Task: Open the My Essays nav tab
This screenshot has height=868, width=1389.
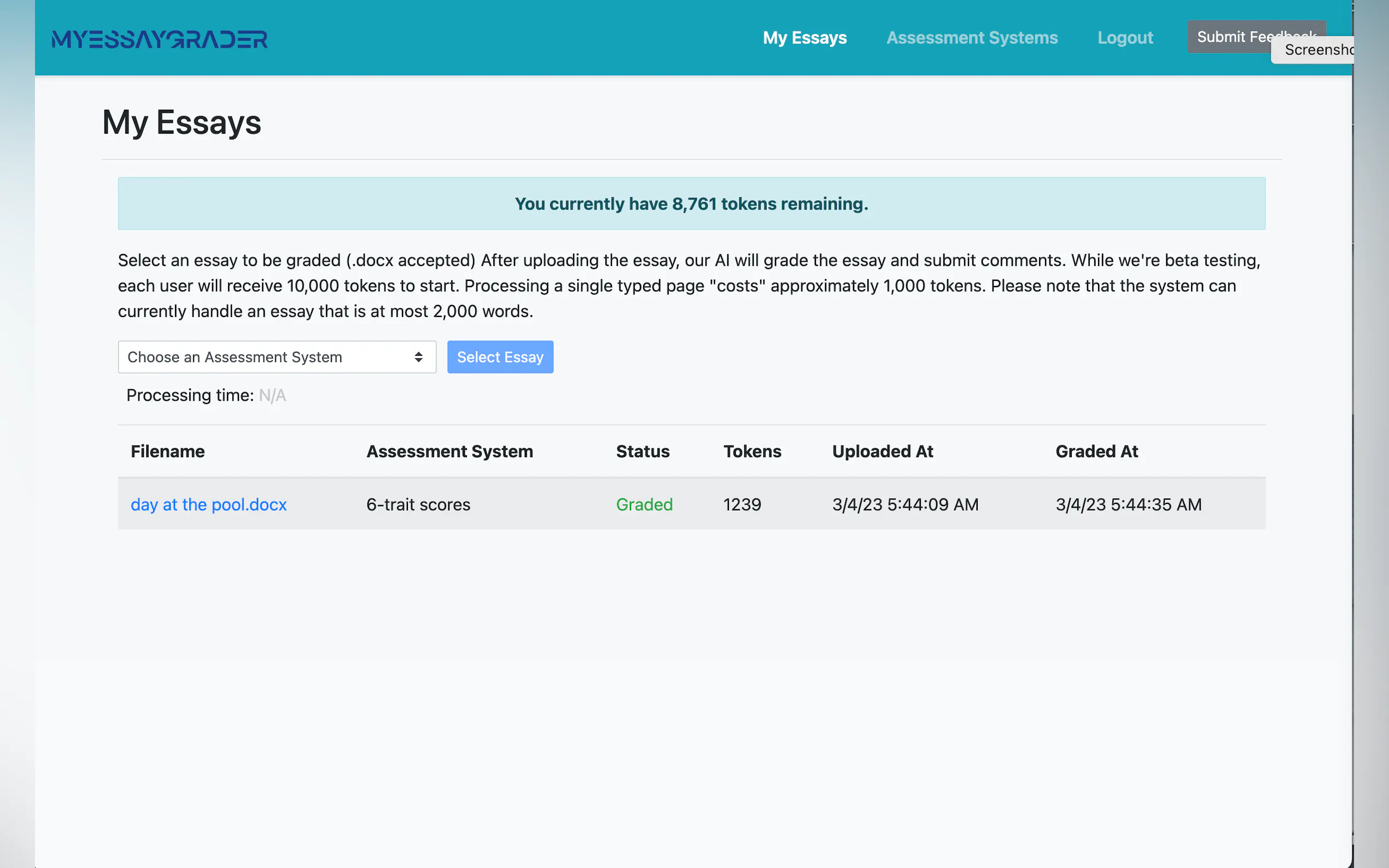Action: pyautogui.click(x=804, y=38)
